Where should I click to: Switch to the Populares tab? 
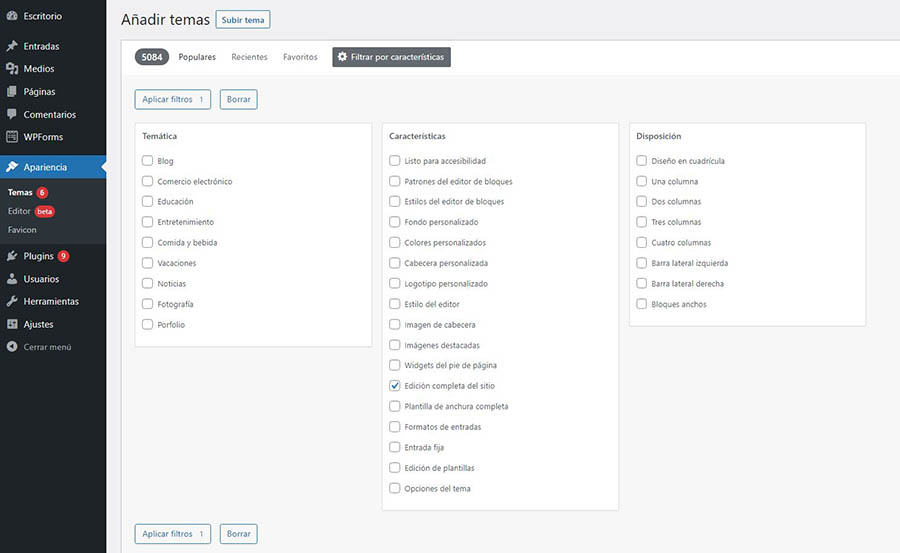197,57
